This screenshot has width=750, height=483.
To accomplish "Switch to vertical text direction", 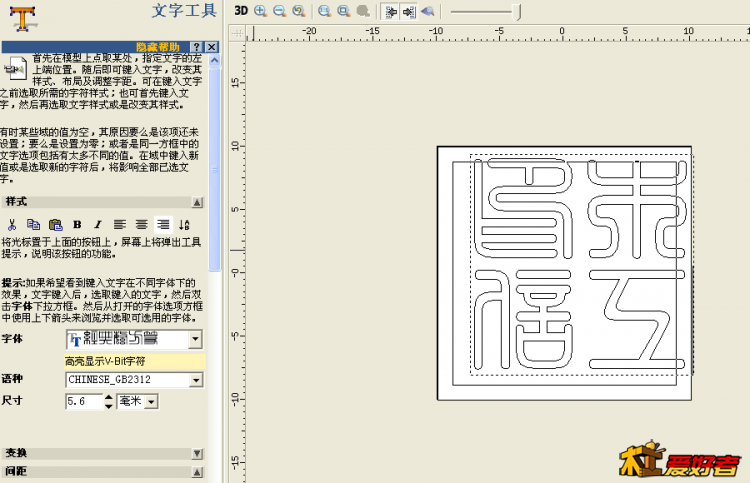I will pyautogui.click(x=184, y=225).
